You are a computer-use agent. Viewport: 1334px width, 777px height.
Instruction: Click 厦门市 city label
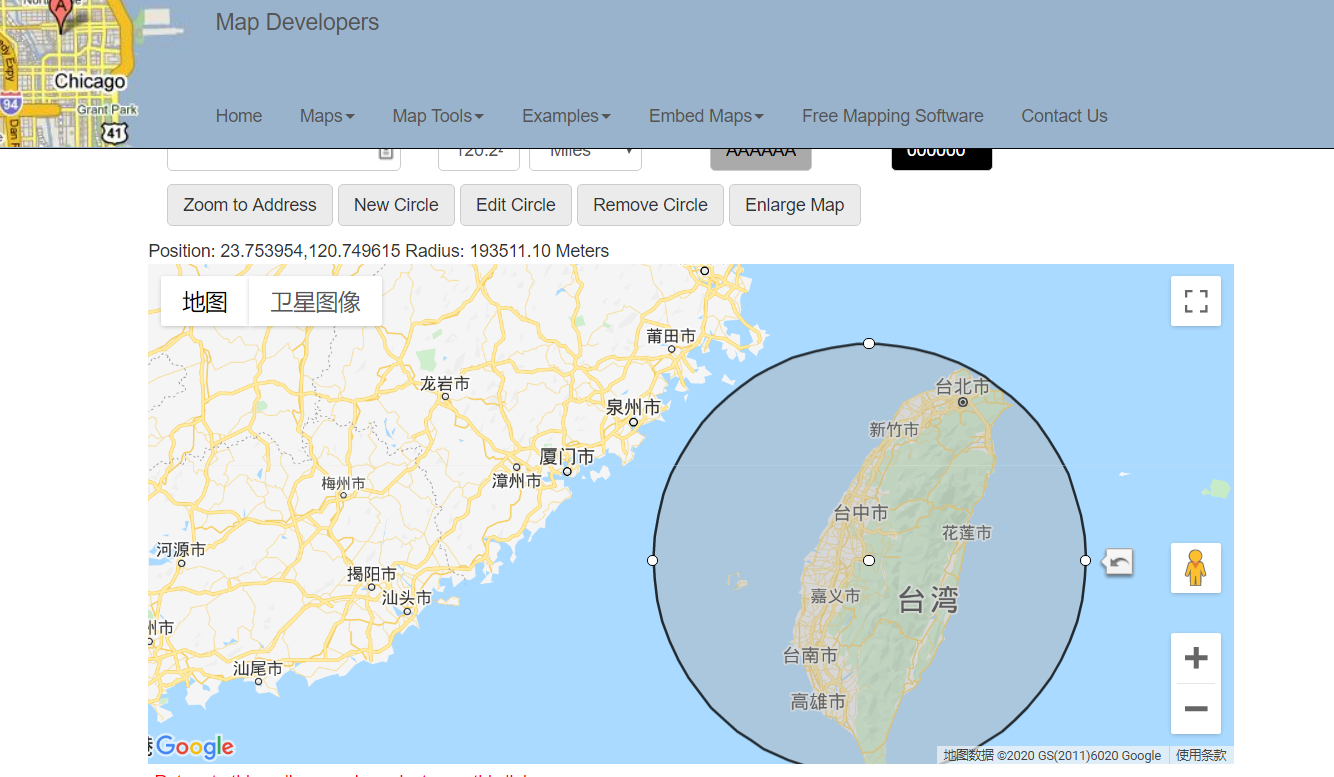tap(567, 457)
